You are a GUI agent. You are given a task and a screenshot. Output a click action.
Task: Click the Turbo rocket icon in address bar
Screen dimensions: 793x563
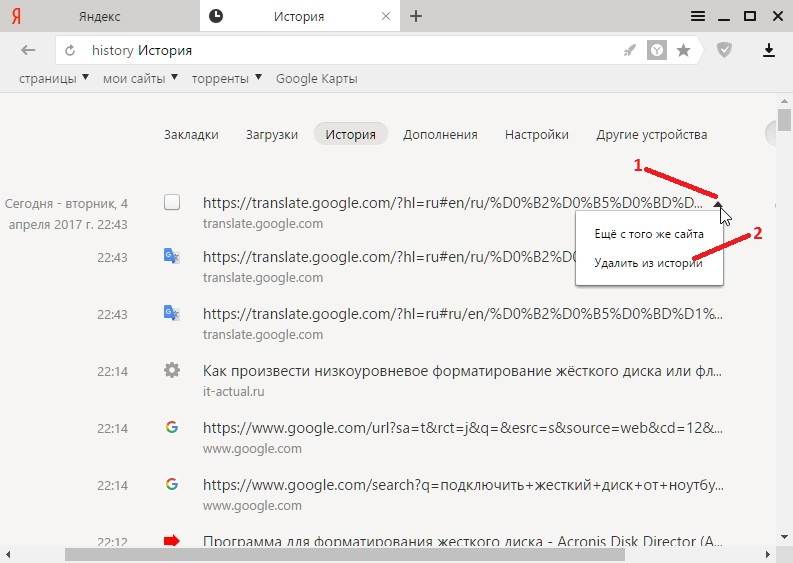[x=629, y=50]
